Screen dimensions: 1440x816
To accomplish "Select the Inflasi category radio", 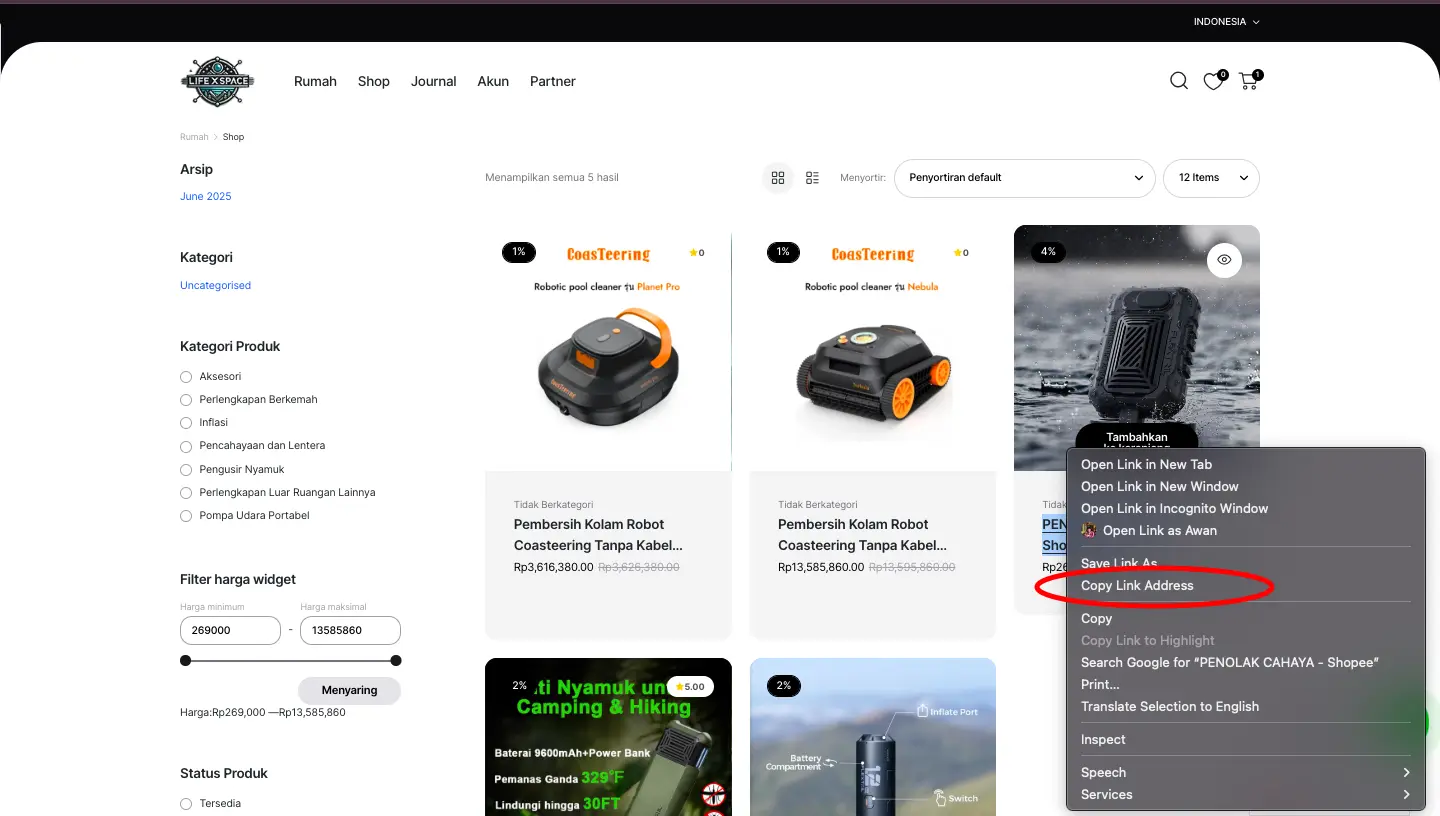I will click(186, 423).
